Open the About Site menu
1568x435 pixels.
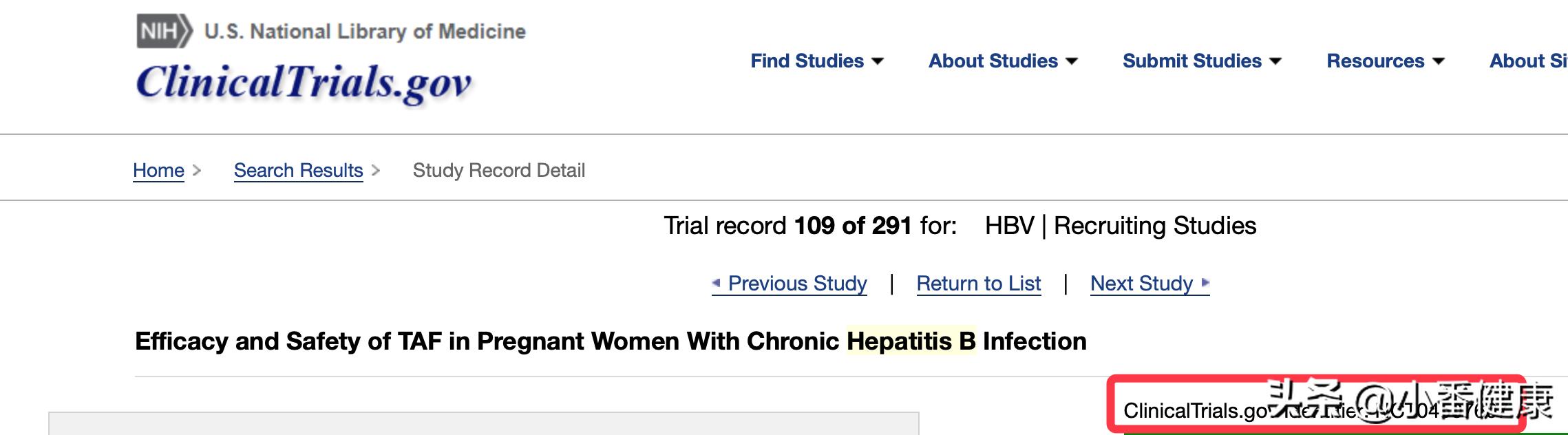coord(1528,61)
